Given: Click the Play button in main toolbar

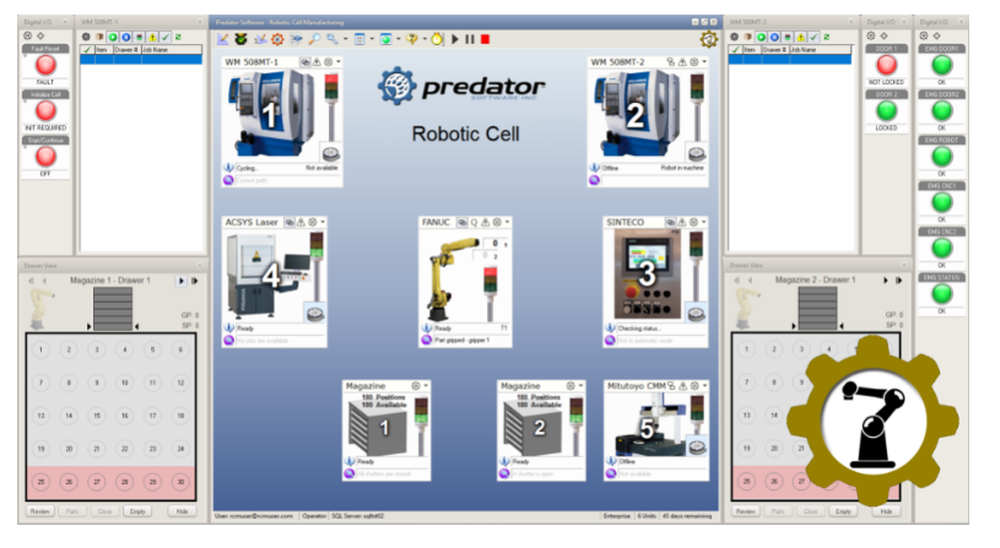Looking at the screenshot, I should 455,39.
